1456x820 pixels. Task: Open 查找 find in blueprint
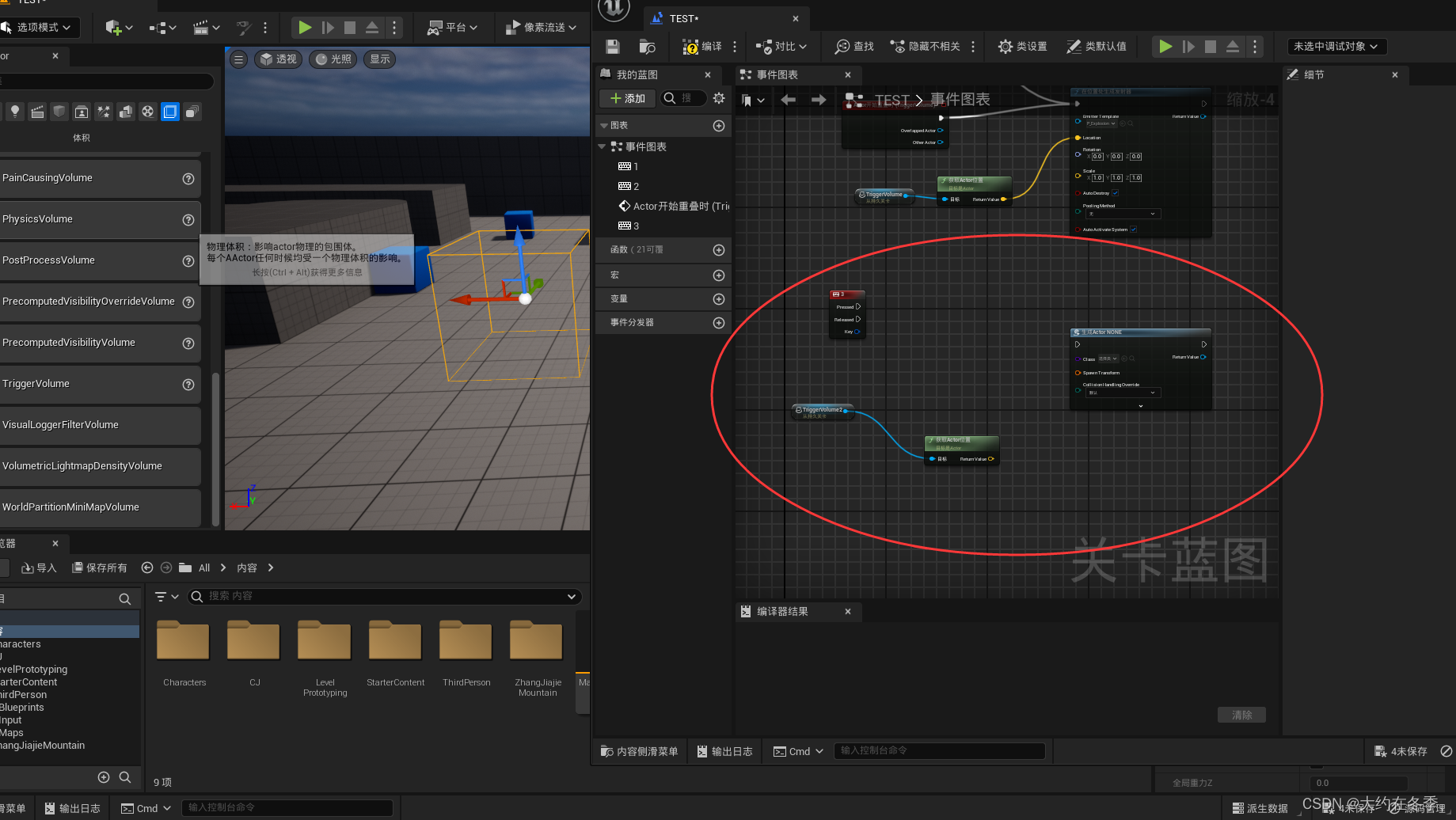[854, 47]
